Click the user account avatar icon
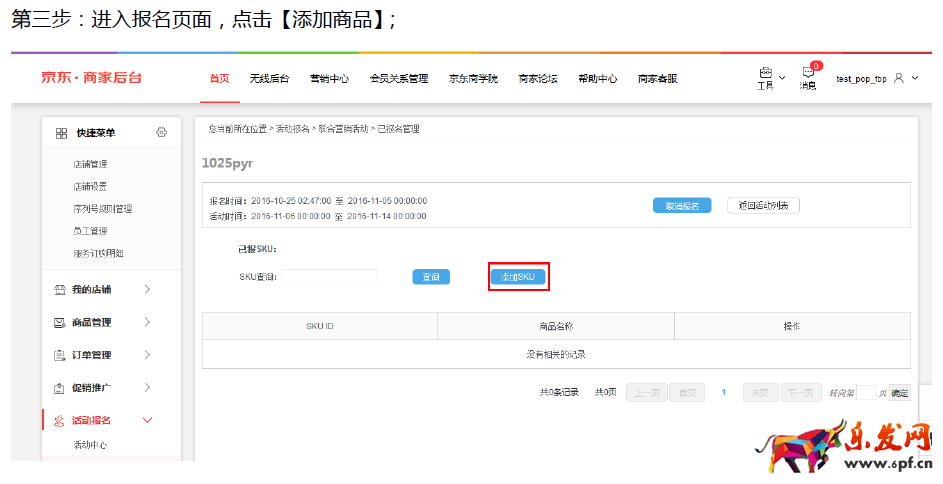The image size is (943, 484). click(899, 78)
